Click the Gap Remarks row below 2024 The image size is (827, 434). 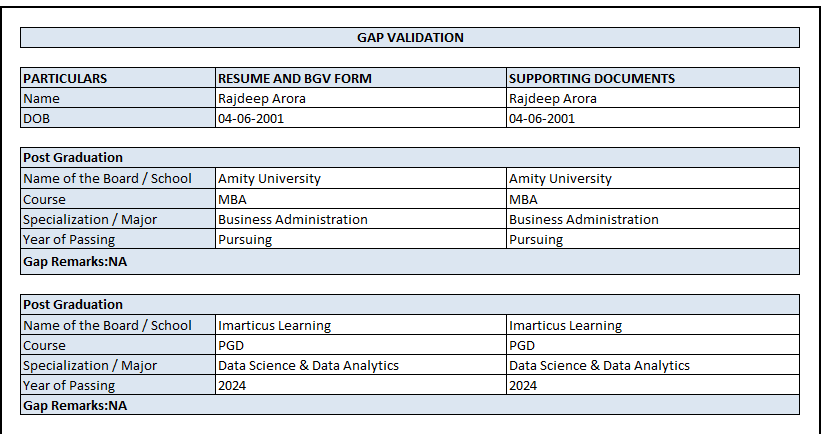410,405
